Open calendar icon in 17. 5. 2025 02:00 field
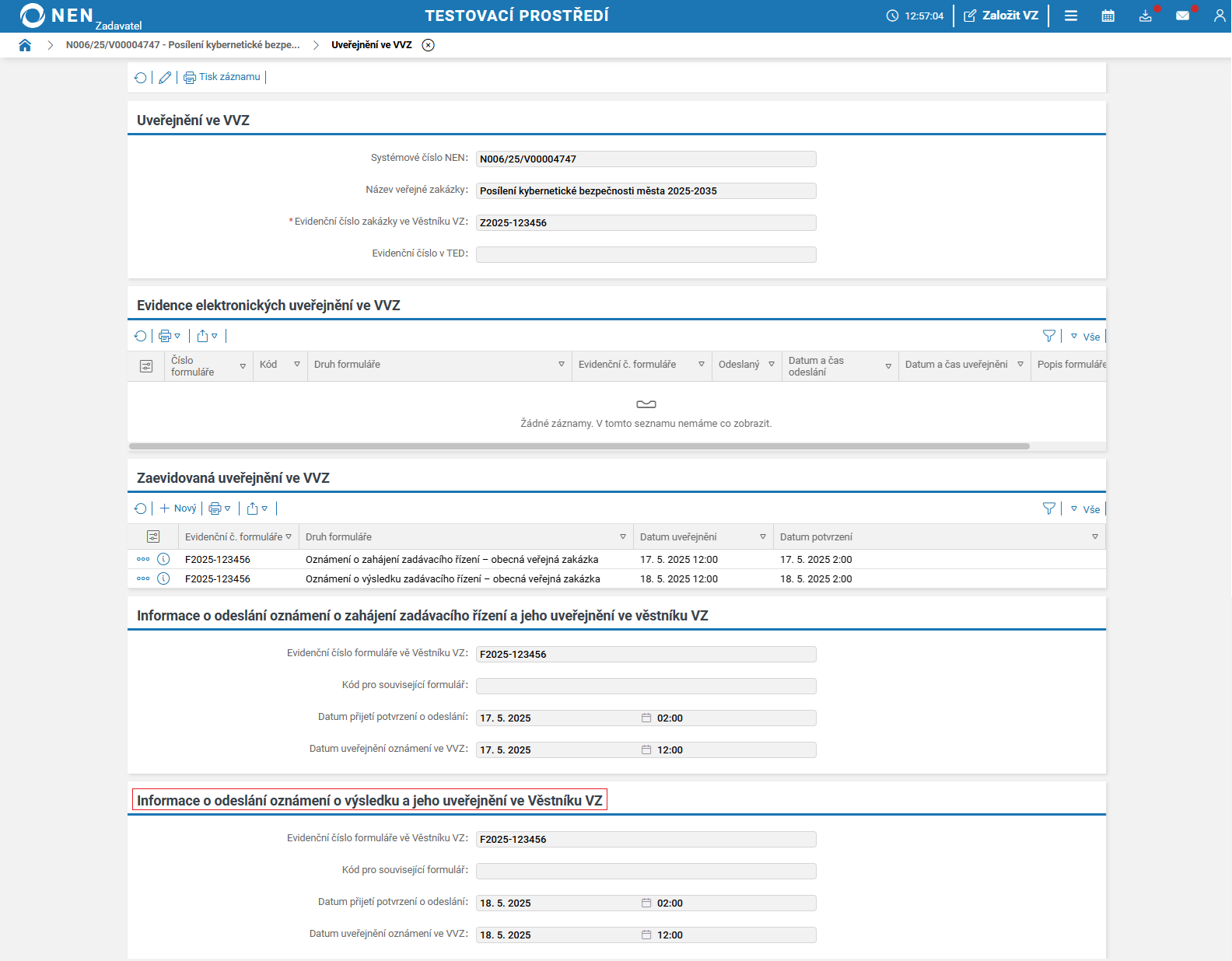The height and width of the screenshot is (961, 1232). click(x=646, y=718)
